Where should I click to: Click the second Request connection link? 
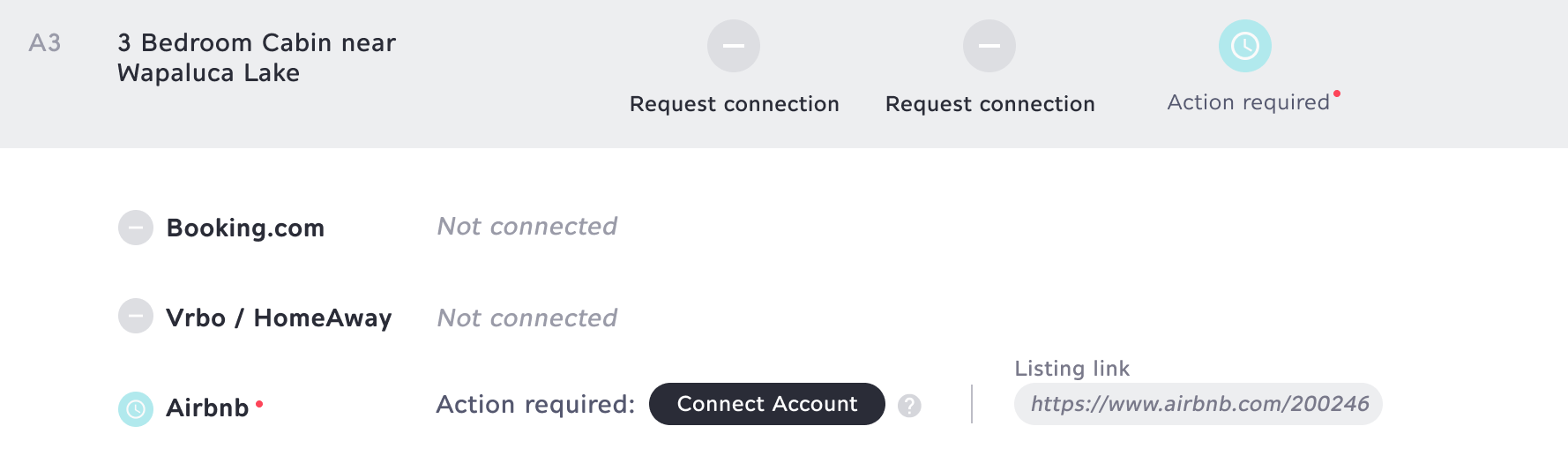tap(990, 104)
